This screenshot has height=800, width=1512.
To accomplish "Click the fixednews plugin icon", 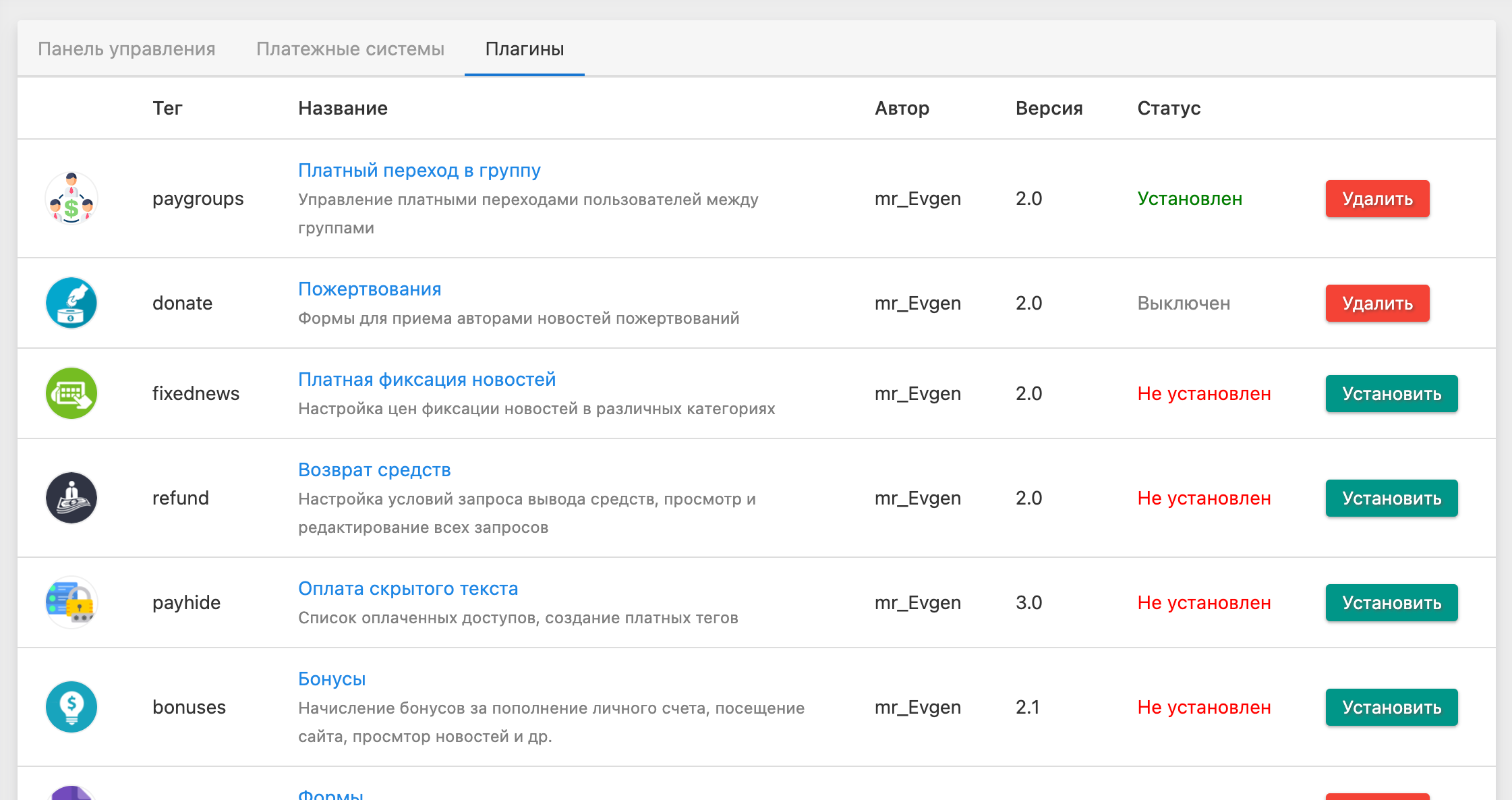I will click(x=71, y=393).
